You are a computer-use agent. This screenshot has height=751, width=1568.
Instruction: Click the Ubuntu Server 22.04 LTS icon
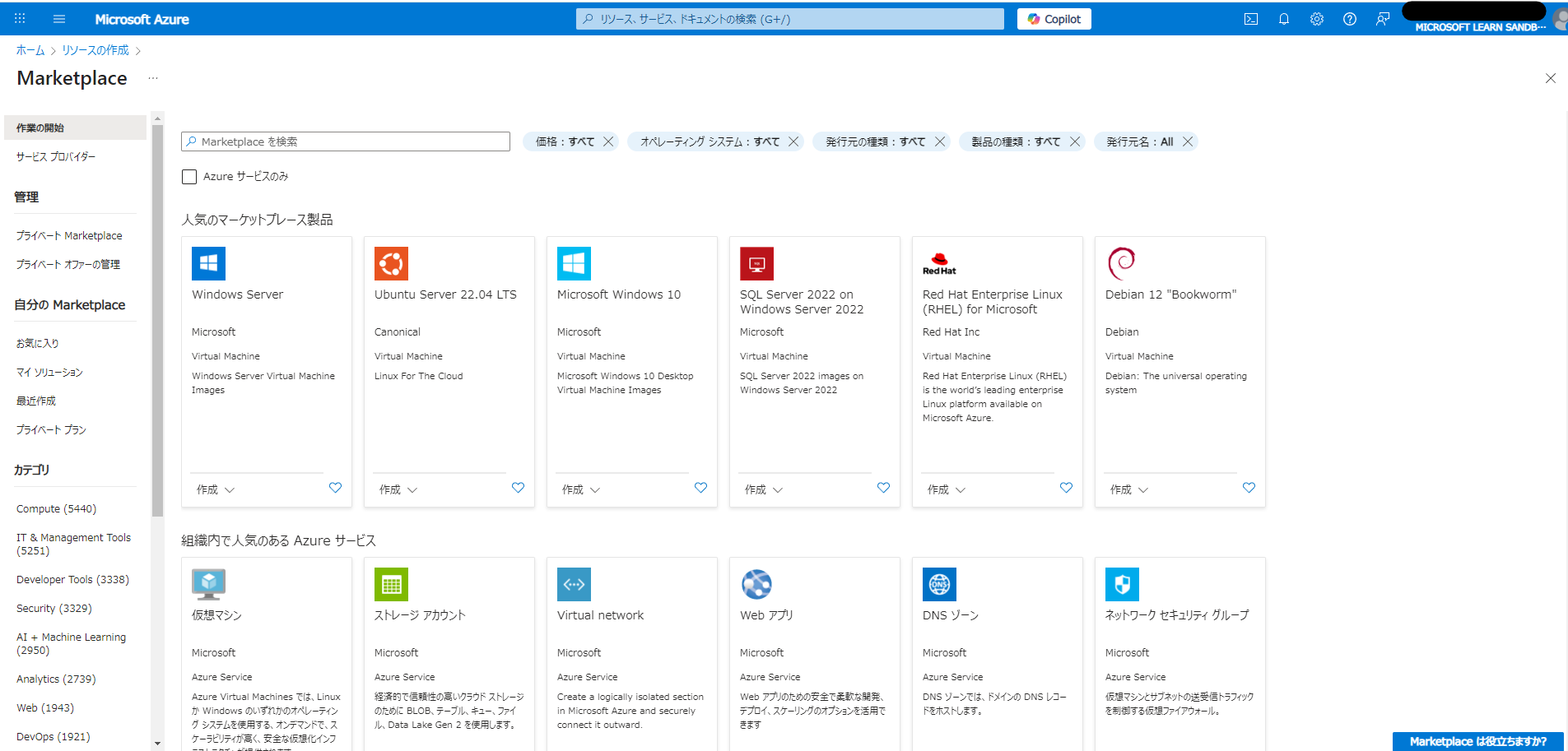point(391,263)
